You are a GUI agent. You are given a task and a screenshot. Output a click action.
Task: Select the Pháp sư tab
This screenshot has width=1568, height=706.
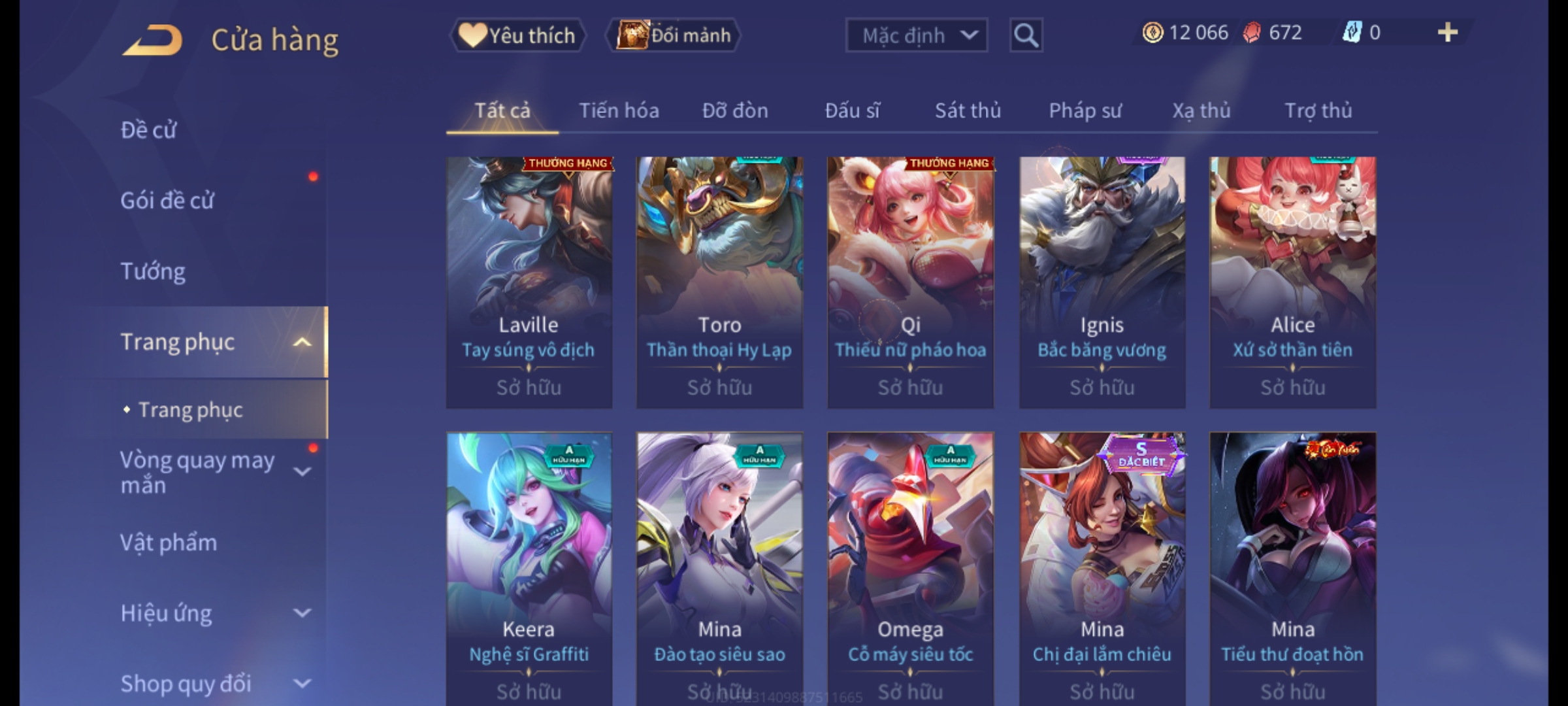coord(1085,110)
